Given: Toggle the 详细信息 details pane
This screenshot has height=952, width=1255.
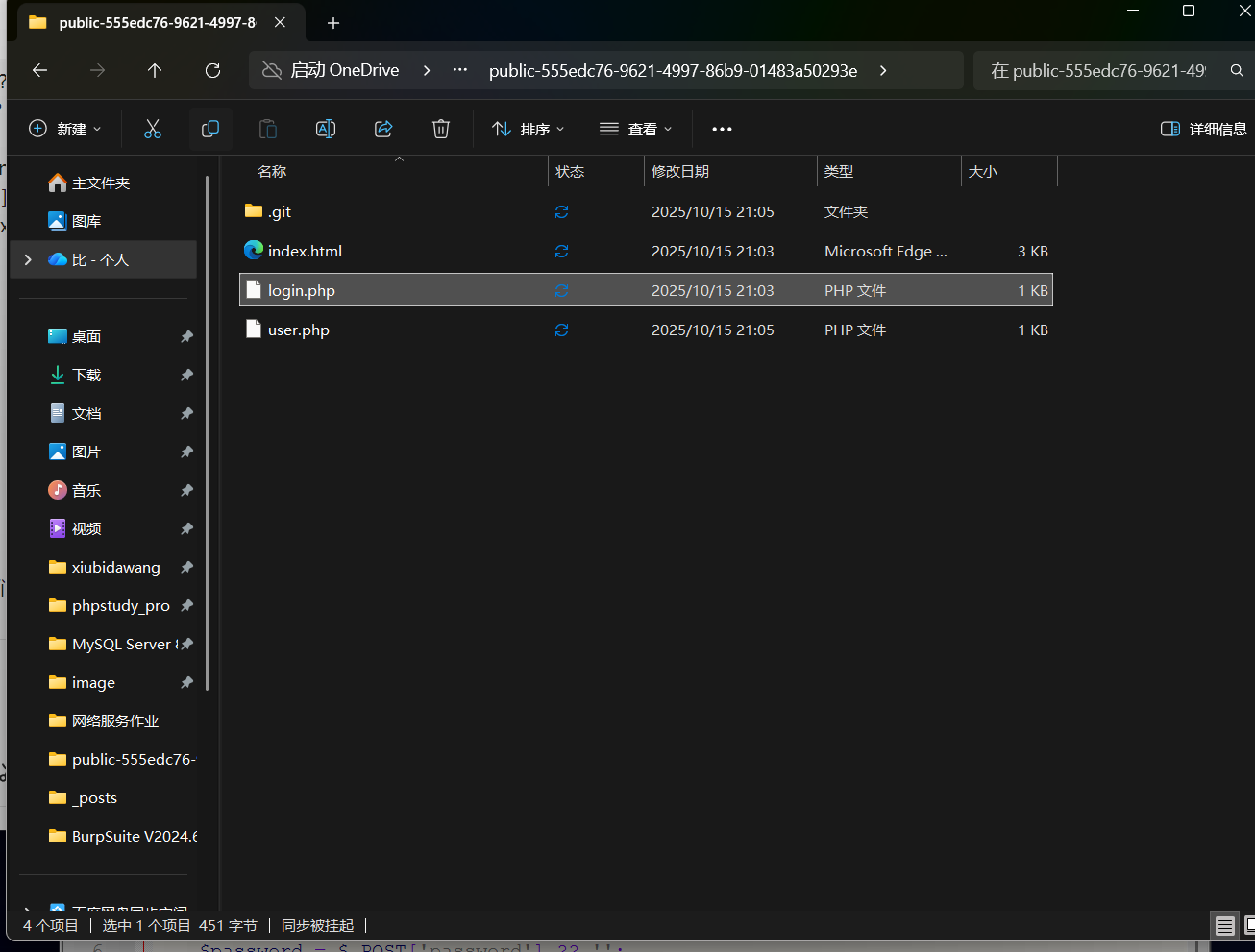Looking at the screenshot, I should pyautogui.click(x=1203, y=129).
